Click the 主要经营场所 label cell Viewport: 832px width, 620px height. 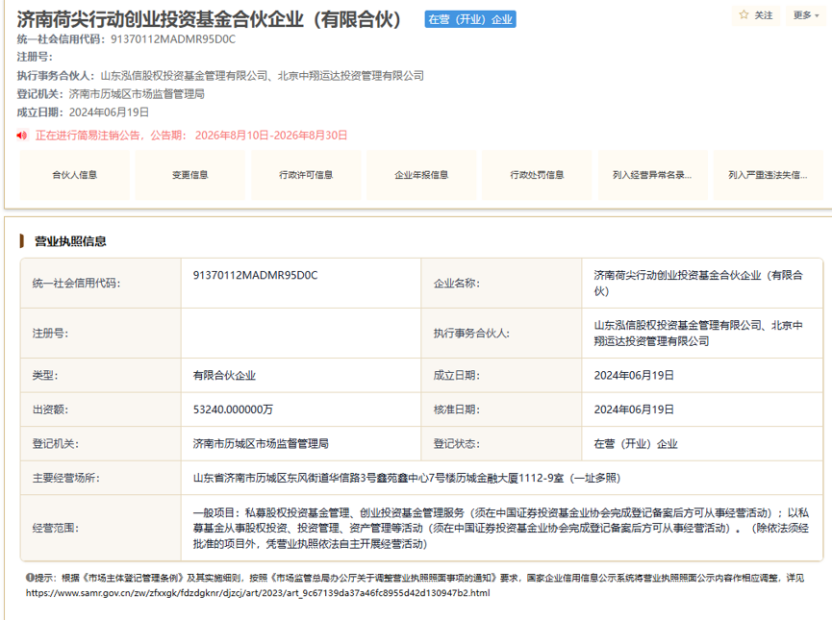pos(101,478)
